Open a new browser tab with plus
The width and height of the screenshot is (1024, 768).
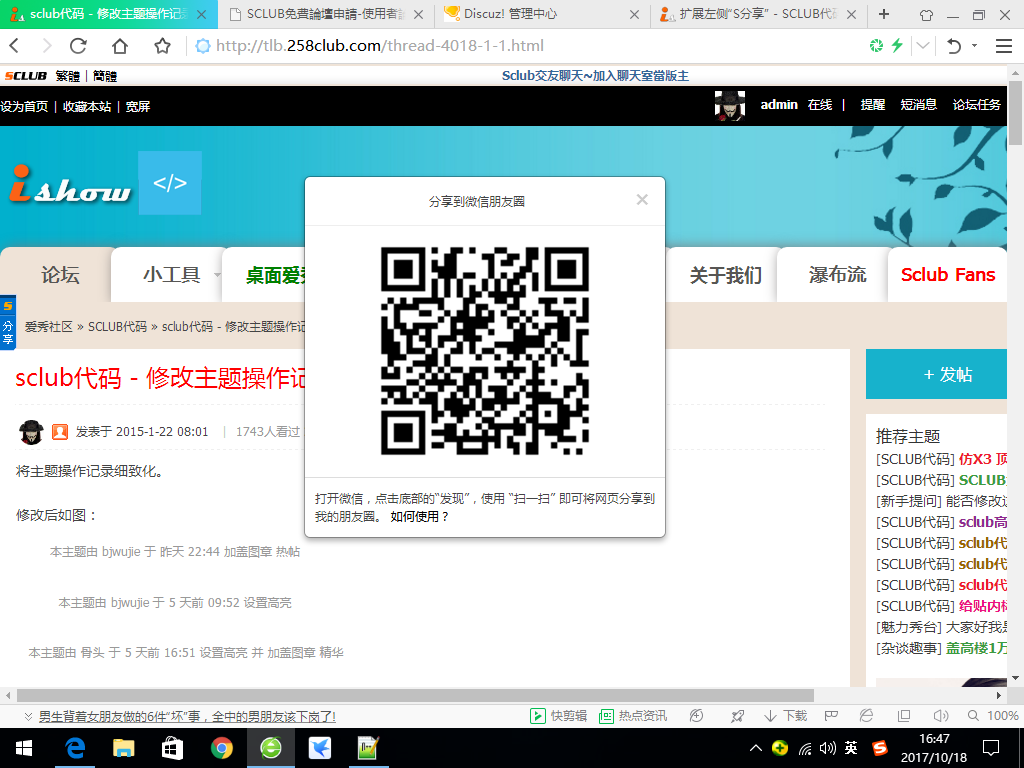tap(884, 14)
